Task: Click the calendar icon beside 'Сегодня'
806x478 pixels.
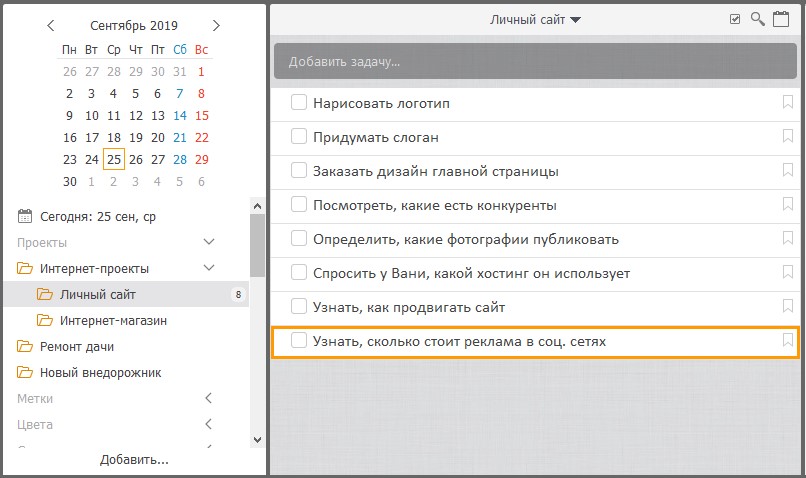Action: 25,216
